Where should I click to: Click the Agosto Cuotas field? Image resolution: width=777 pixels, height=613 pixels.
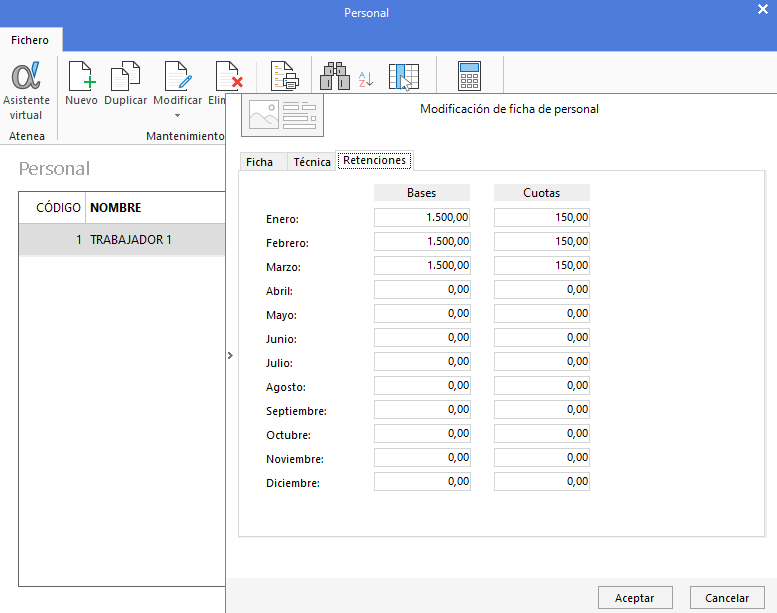point(542,386)
